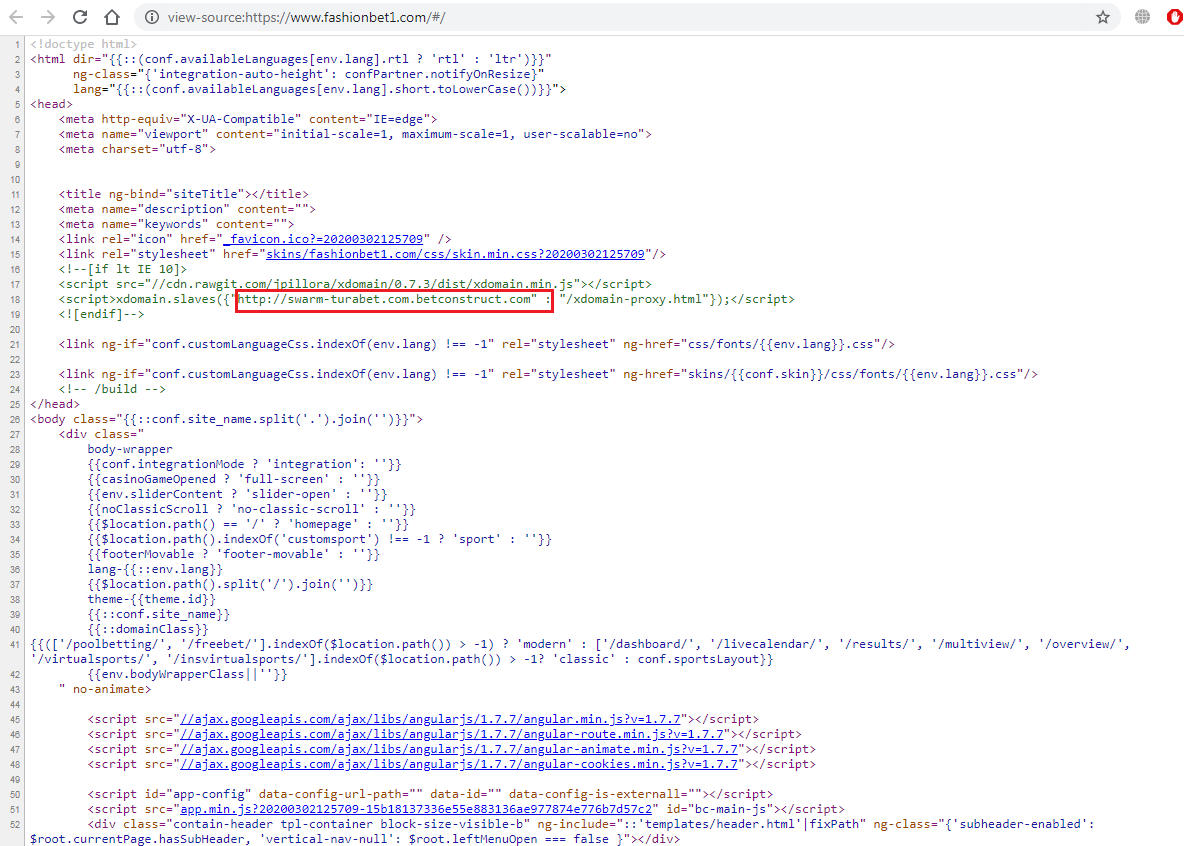Click the '<!-- /build -->' comment

tap(113, 389)
